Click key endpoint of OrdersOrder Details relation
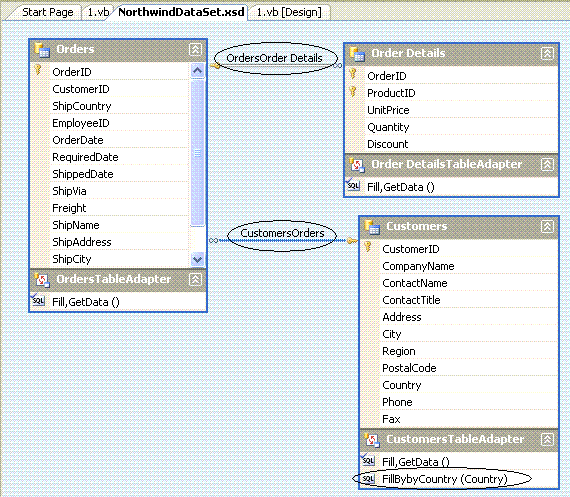570x497 pixels. [215, 66]
